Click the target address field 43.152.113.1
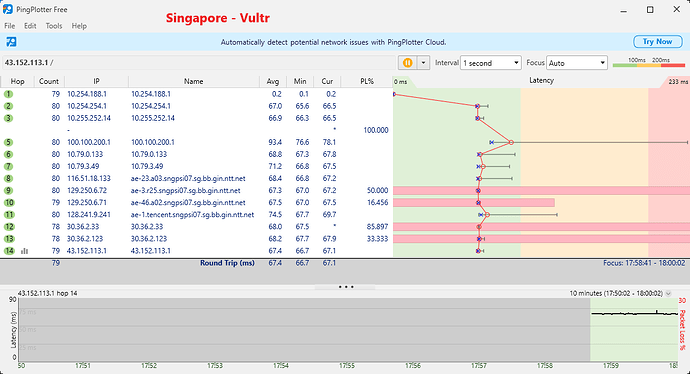The height and width of the screenshot is (374, 690). [x=198, y=62]
